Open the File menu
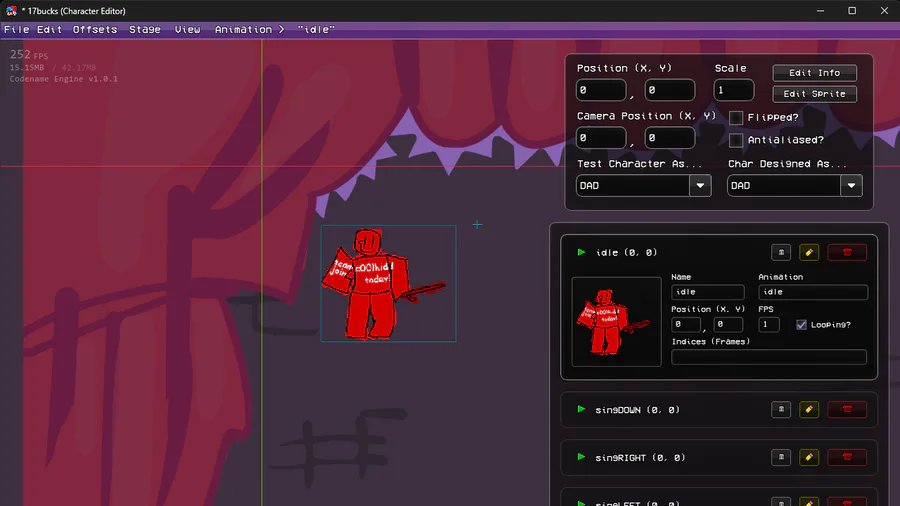The width and height of the screenshot is (900, 506). pyautogui.click(x=17, y=29)
